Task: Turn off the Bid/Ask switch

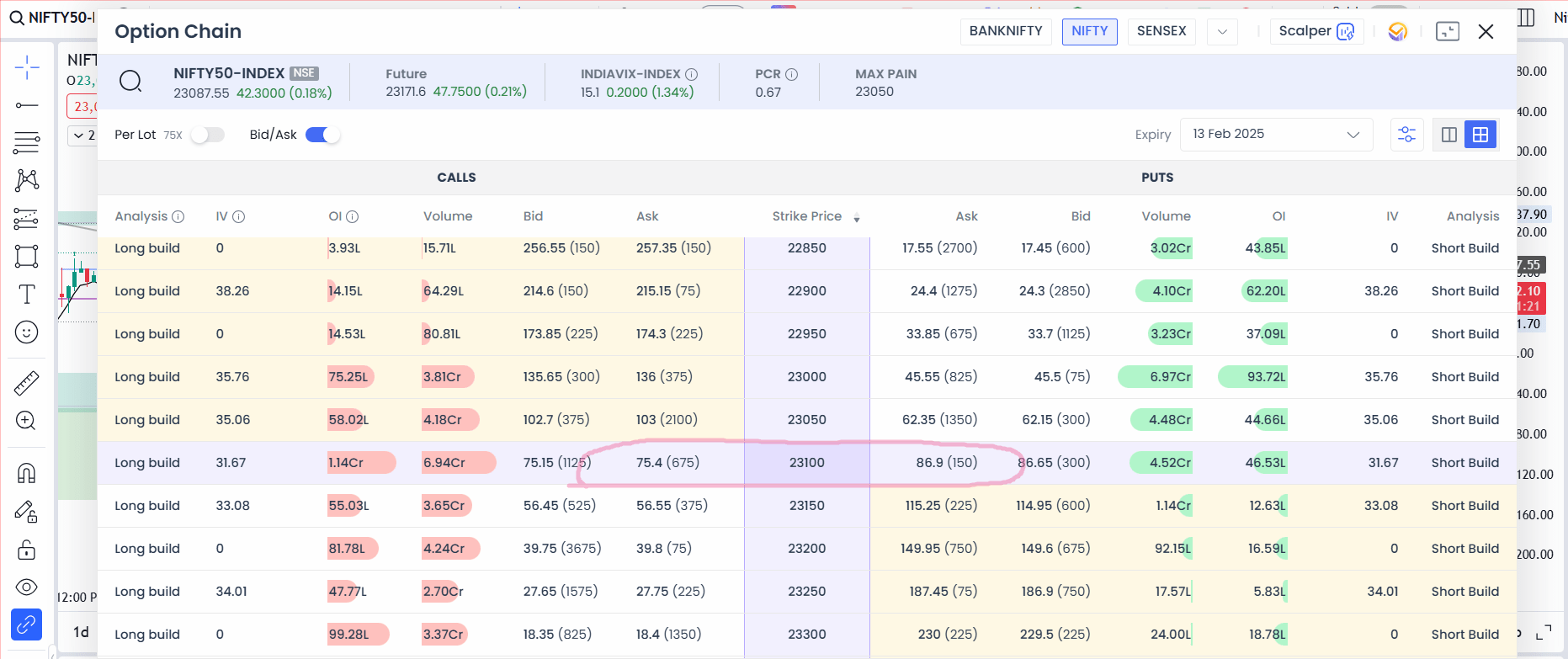Action: point(322,135)
